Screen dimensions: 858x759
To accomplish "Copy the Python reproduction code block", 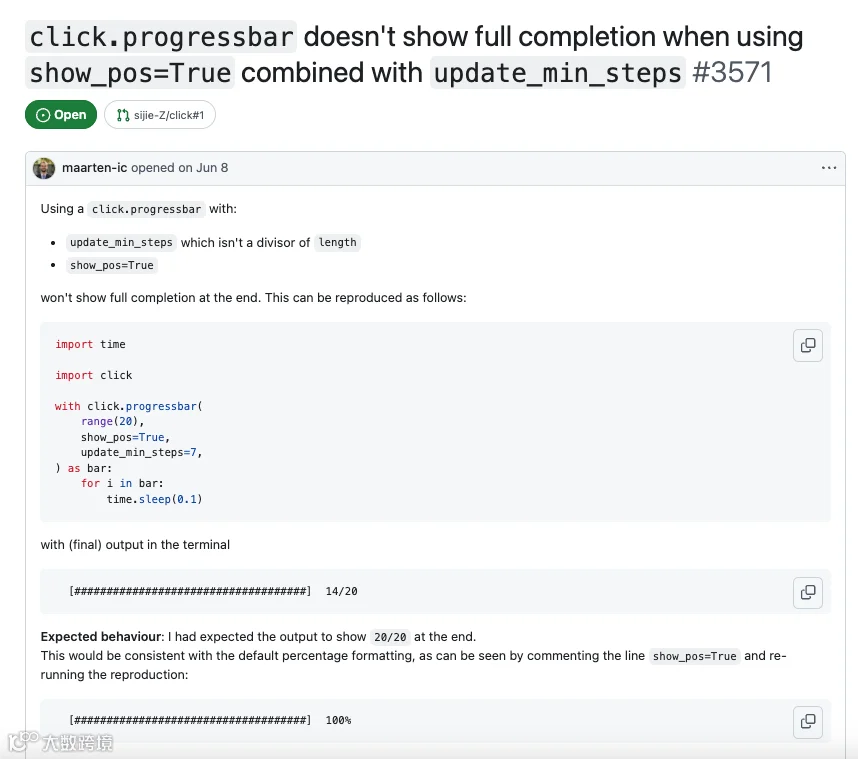I will pos(808,345).
